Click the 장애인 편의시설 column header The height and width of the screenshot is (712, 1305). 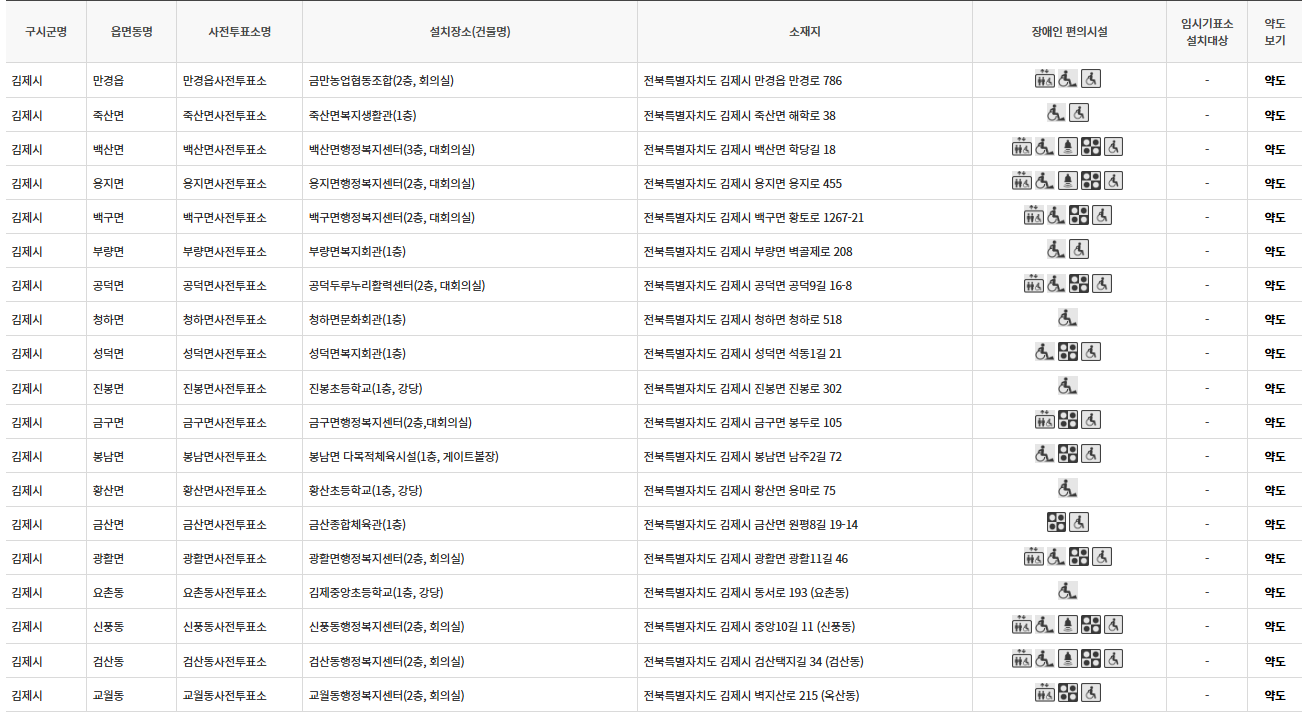(1070, 31)
